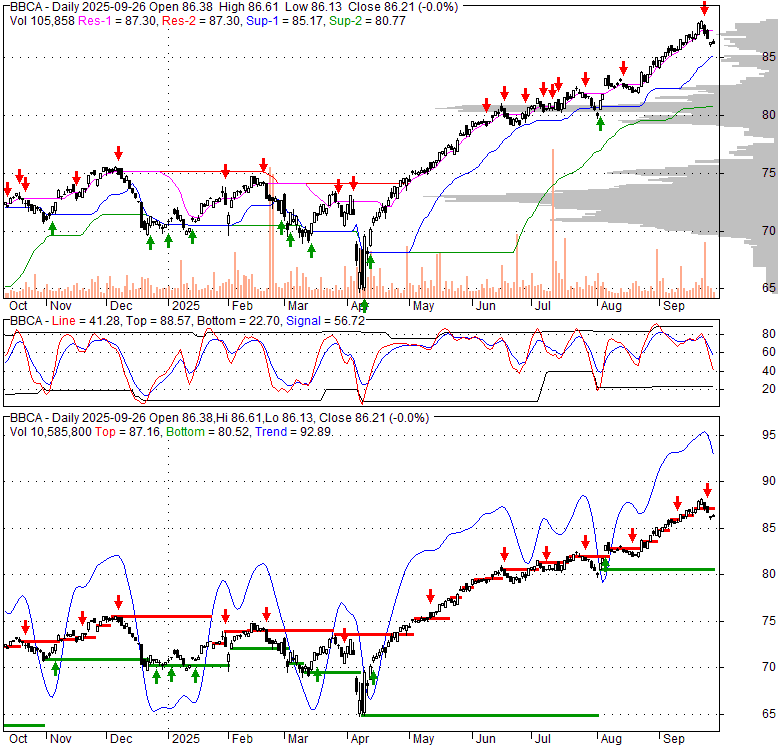
Task: Click the Top = 87.16 label in bottom chart
Action: [x=127, y=432]
